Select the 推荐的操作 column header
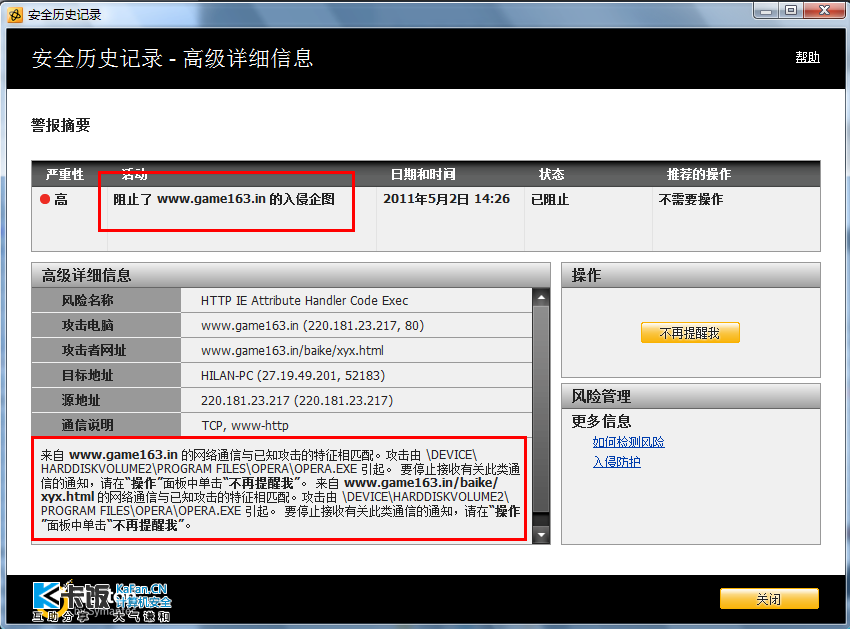Viewport: 850px width, 629px height. point(699,174)
